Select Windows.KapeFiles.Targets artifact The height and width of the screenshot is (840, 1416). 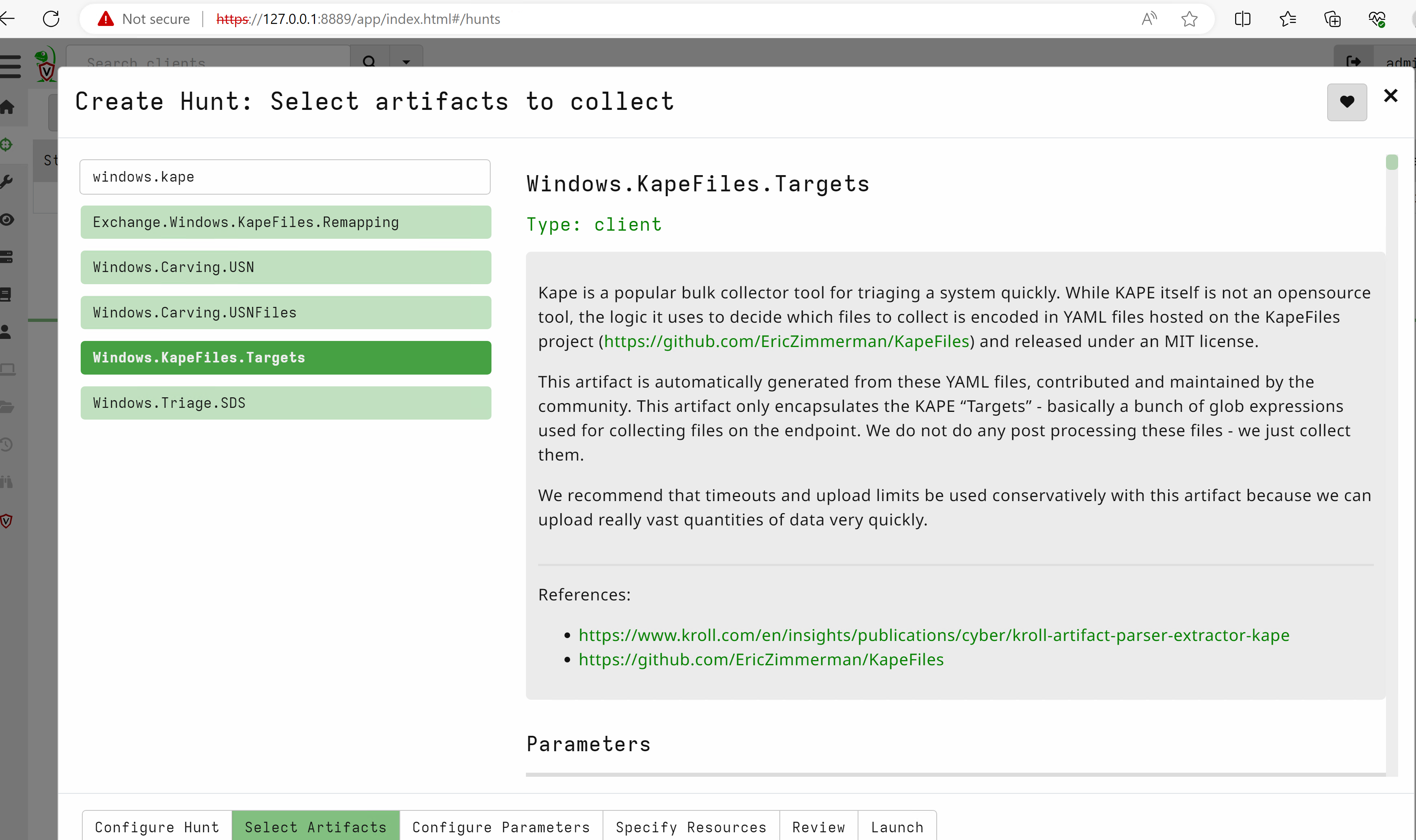coord(285,357)
